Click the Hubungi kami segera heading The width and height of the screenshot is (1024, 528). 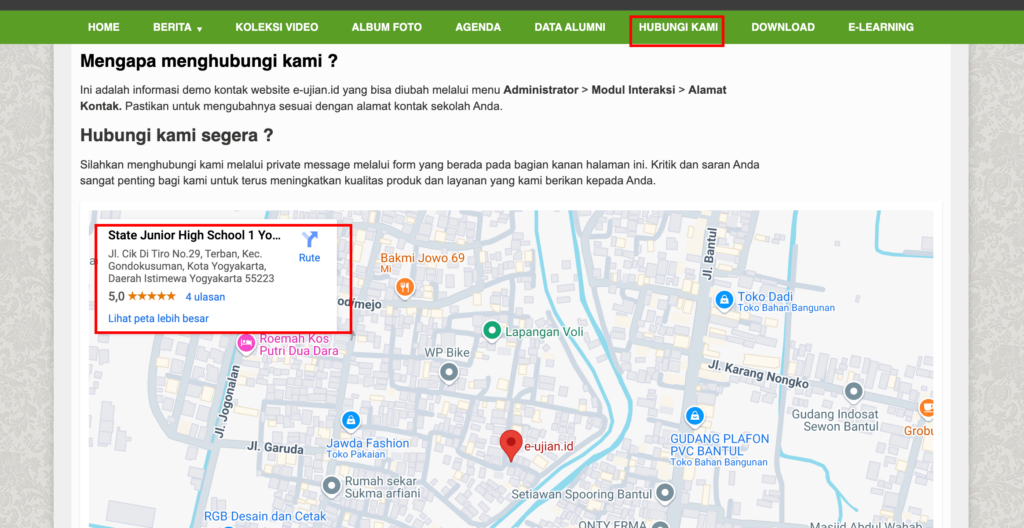coord(176,135)
